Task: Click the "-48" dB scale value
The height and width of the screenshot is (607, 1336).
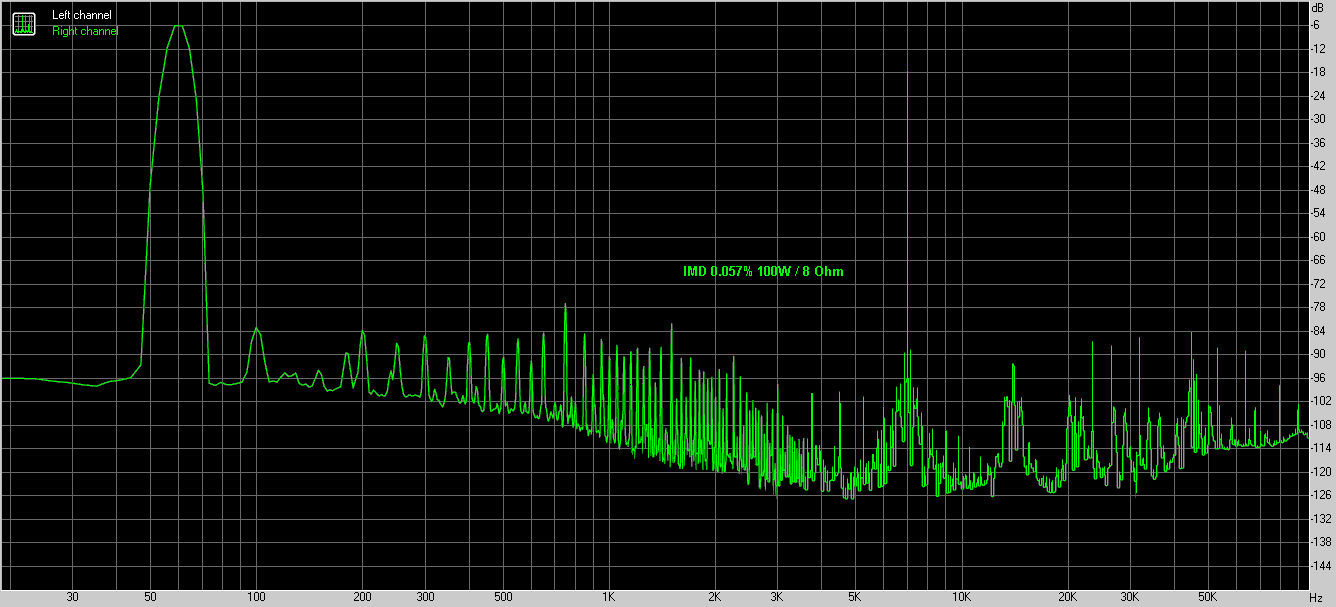Action: click(x=1319, y=190)
